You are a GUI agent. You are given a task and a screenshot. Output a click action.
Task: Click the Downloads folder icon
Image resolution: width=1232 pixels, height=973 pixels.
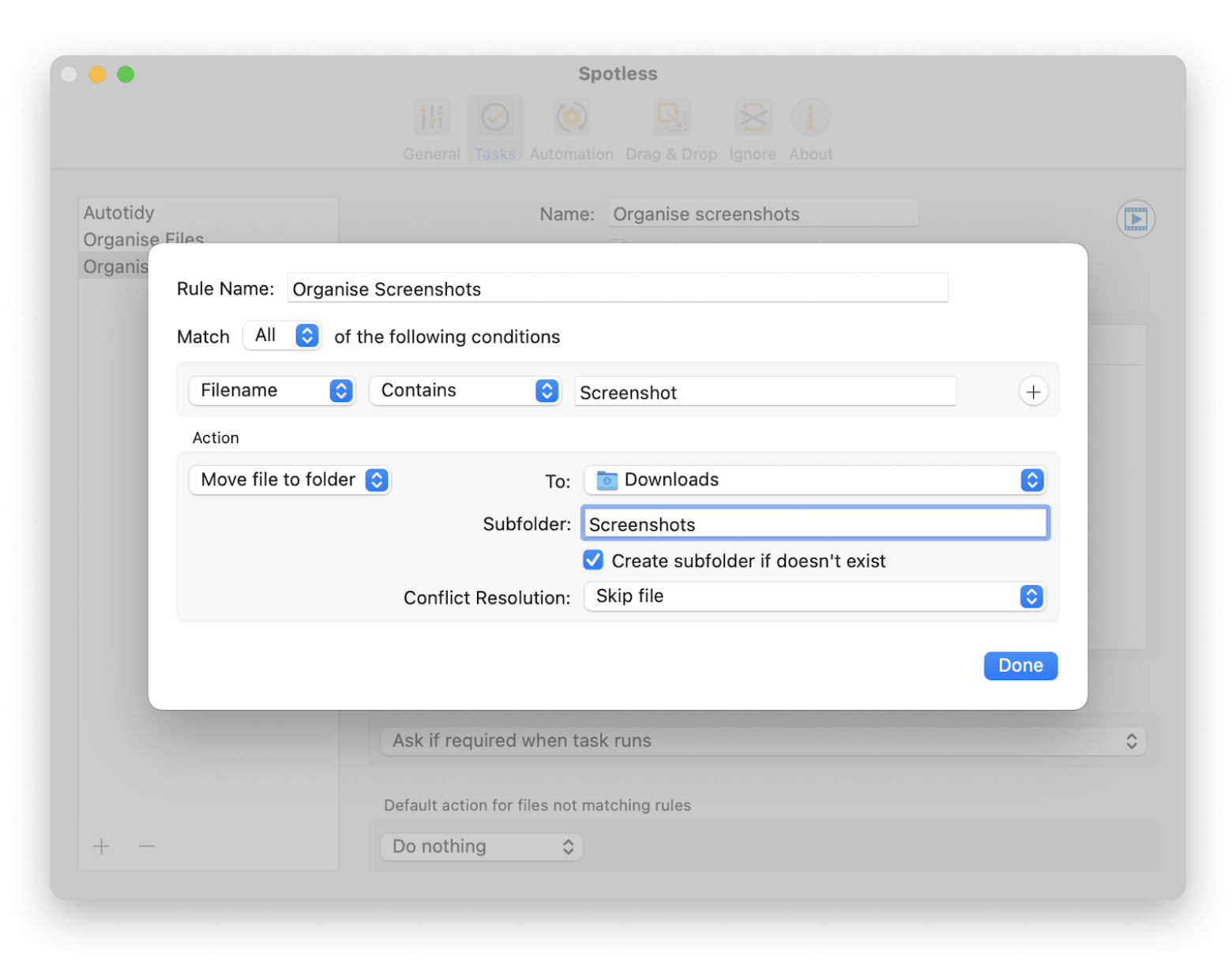coord(607,479)
